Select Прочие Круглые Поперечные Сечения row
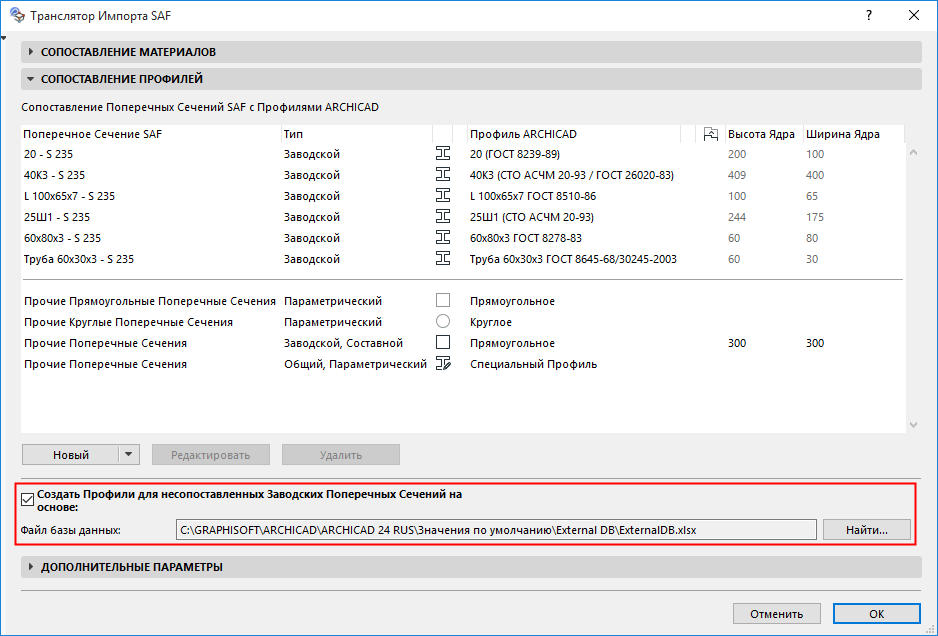This screenshot has width=938, height=636. click(464, 321)
